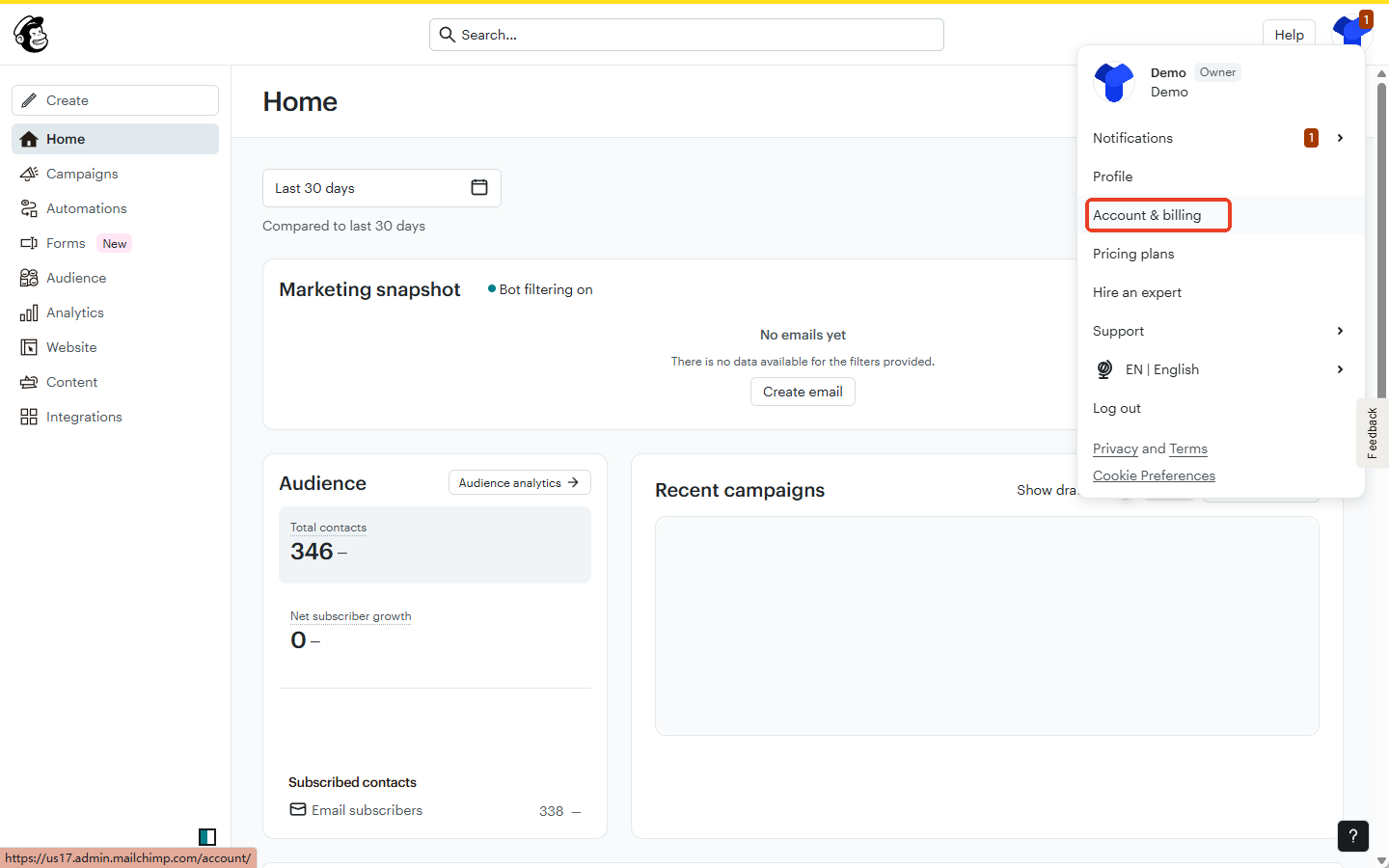Click the Automations icon in sidebar

[29, 208]
